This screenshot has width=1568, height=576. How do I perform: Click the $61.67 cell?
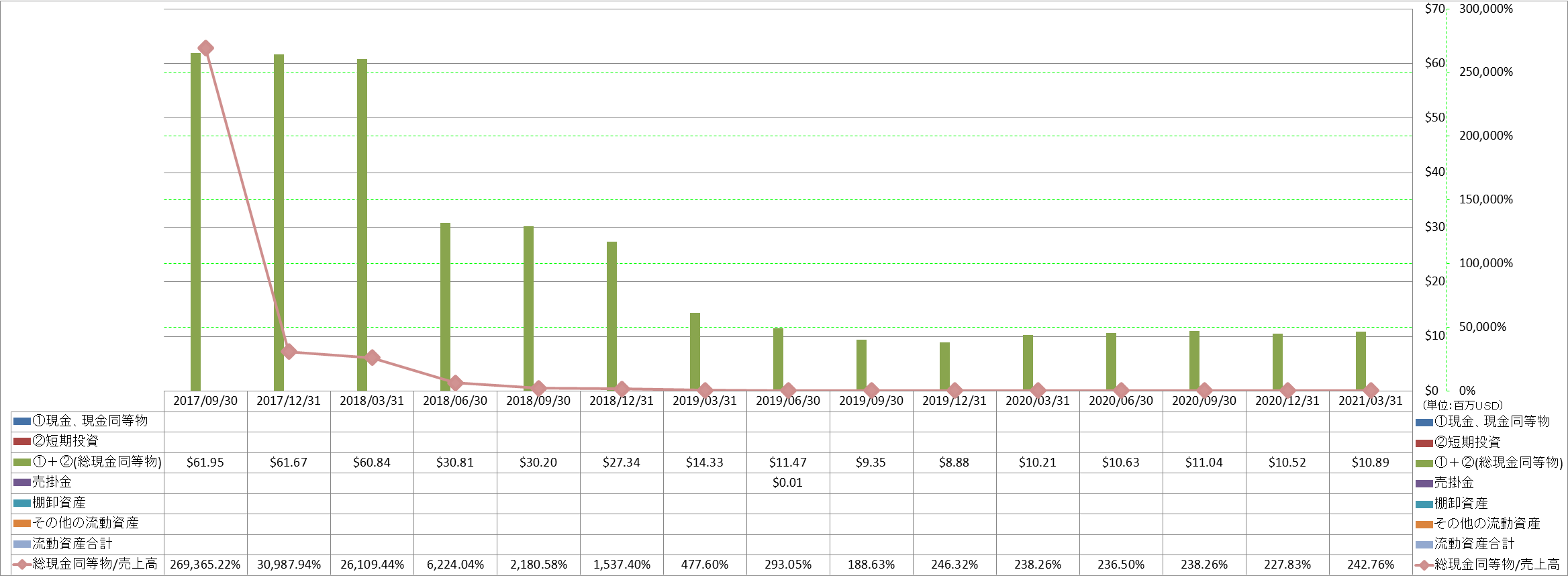click(289, 463)
